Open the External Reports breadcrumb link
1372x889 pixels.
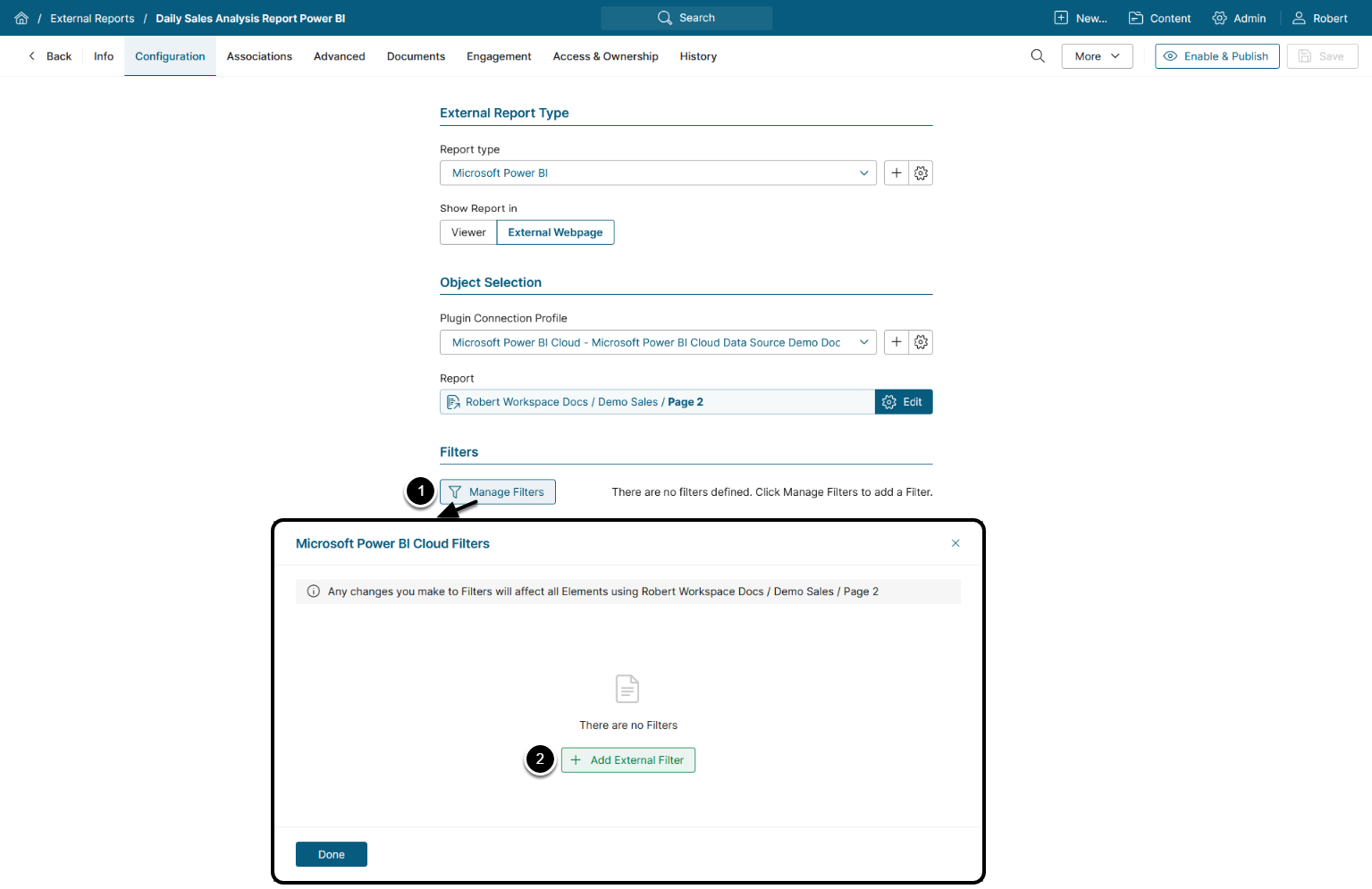tap(92, 18)
